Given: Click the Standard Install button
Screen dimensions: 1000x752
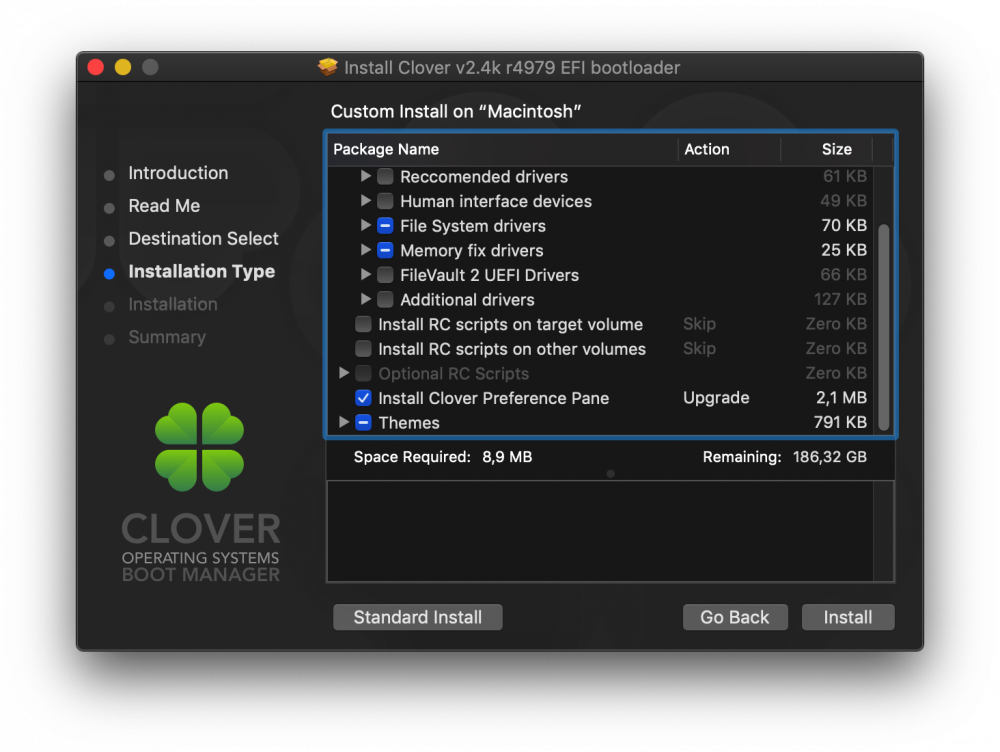Looking at the screenshot, I should tap(418, 617).
